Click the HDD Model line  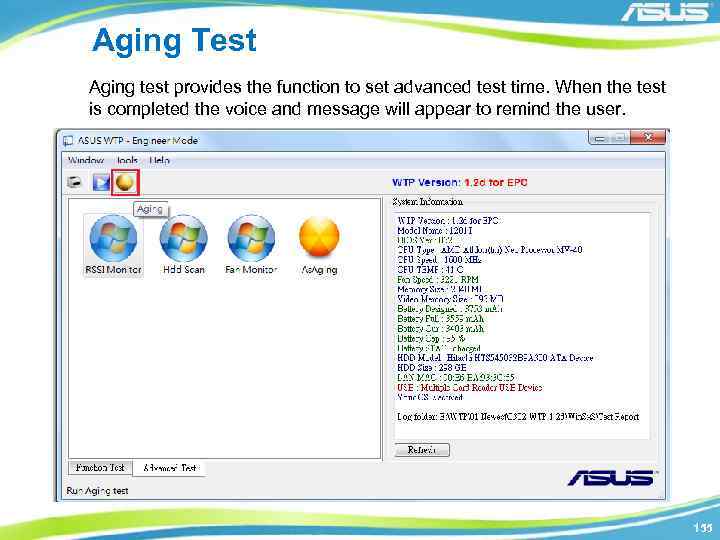click(x=495, y=357)
